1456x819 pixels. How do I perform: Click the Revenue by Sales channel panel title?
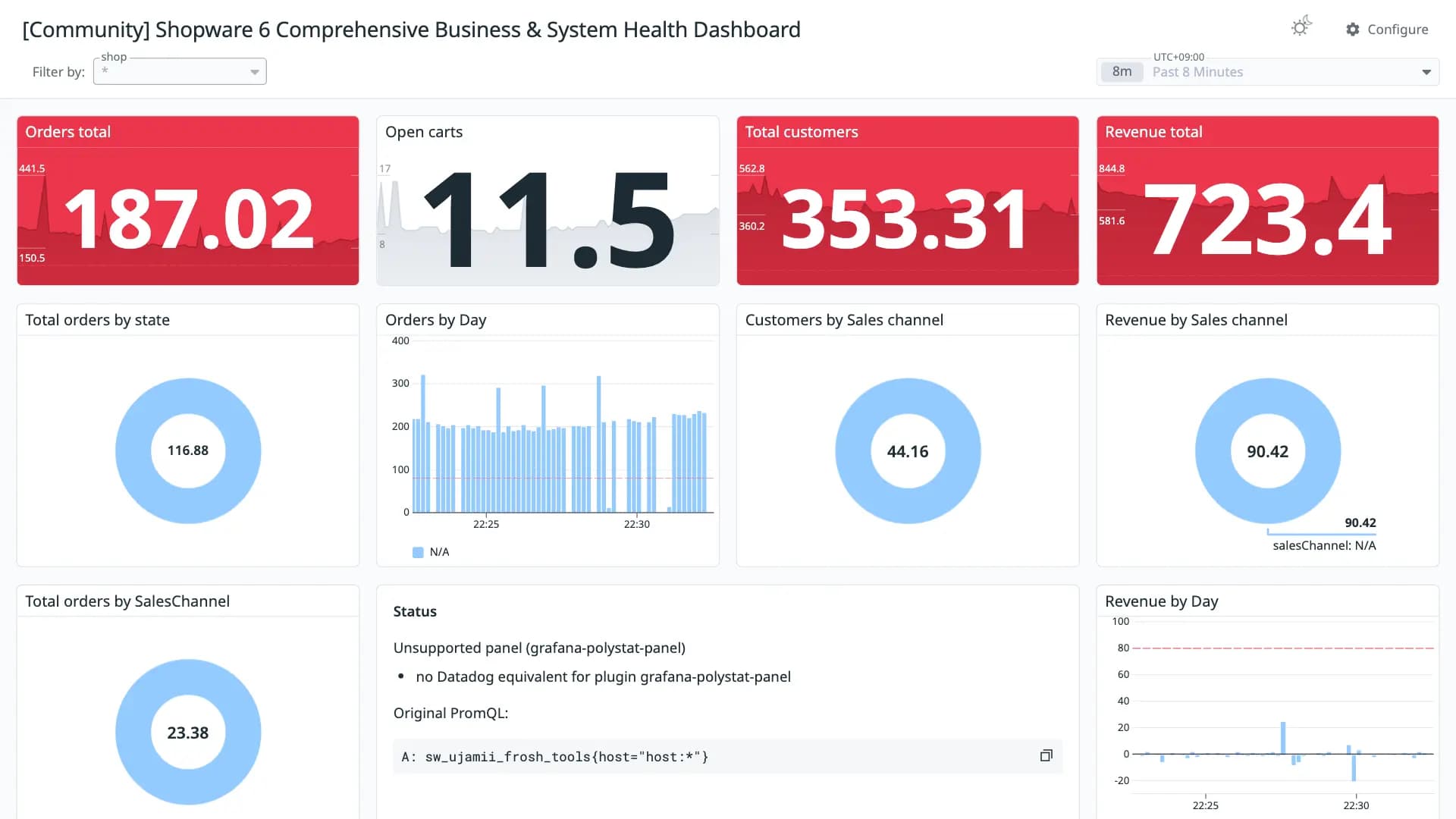[1196, 320]
